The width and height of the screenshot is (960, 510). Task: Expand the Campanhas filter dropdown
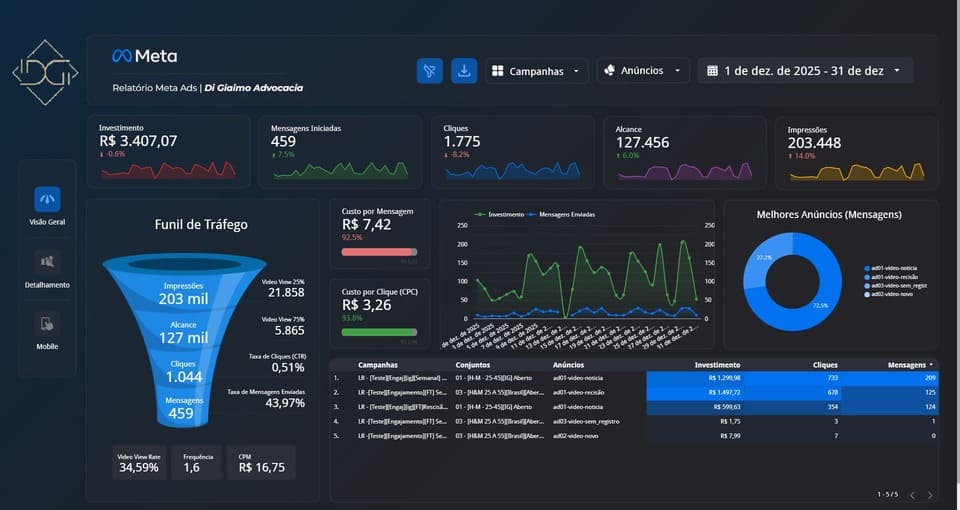tap(537, 71)
